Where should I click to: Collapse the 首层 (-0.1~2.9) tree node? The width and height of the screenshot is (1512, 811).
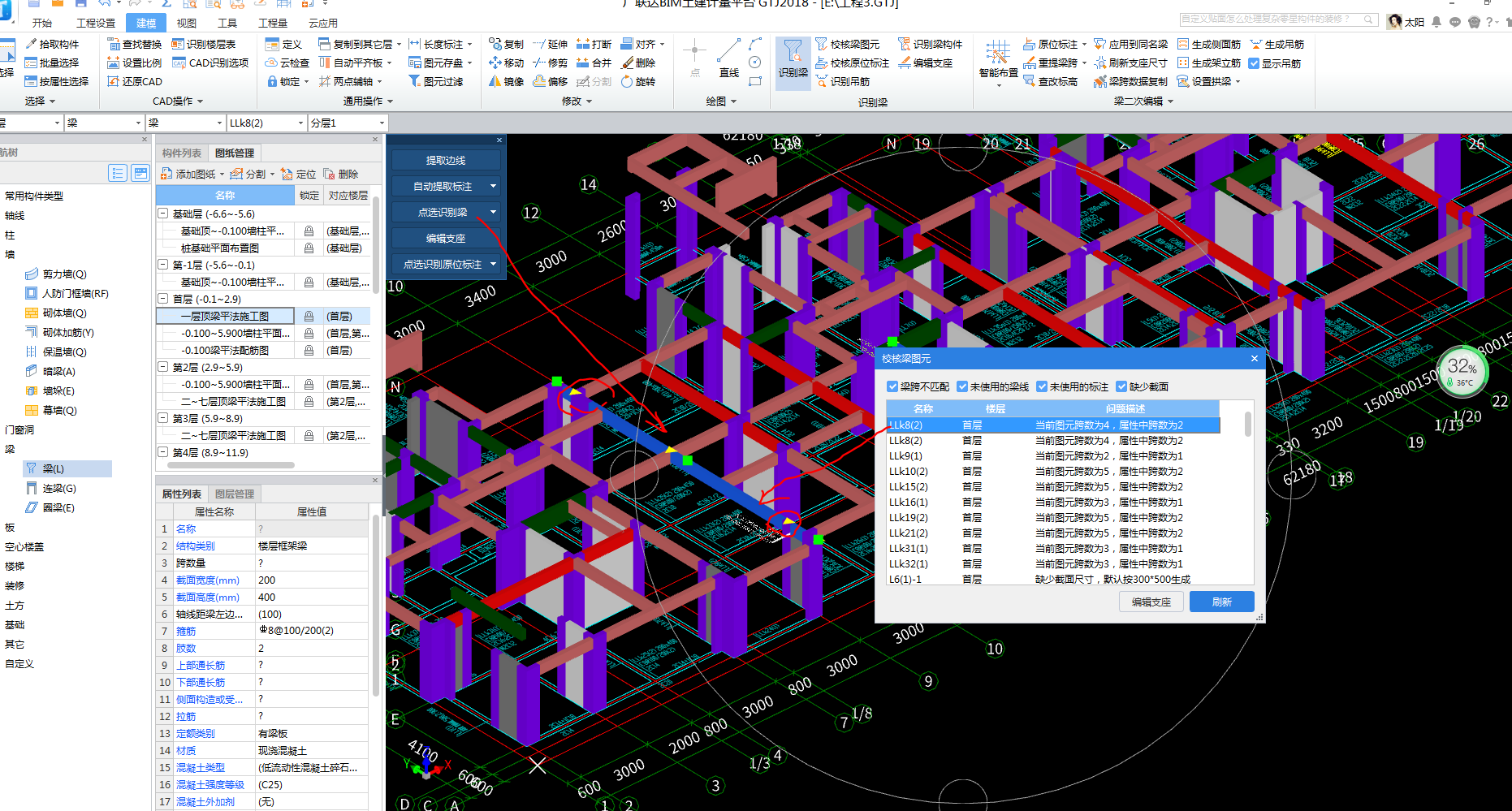coord(162,299)
